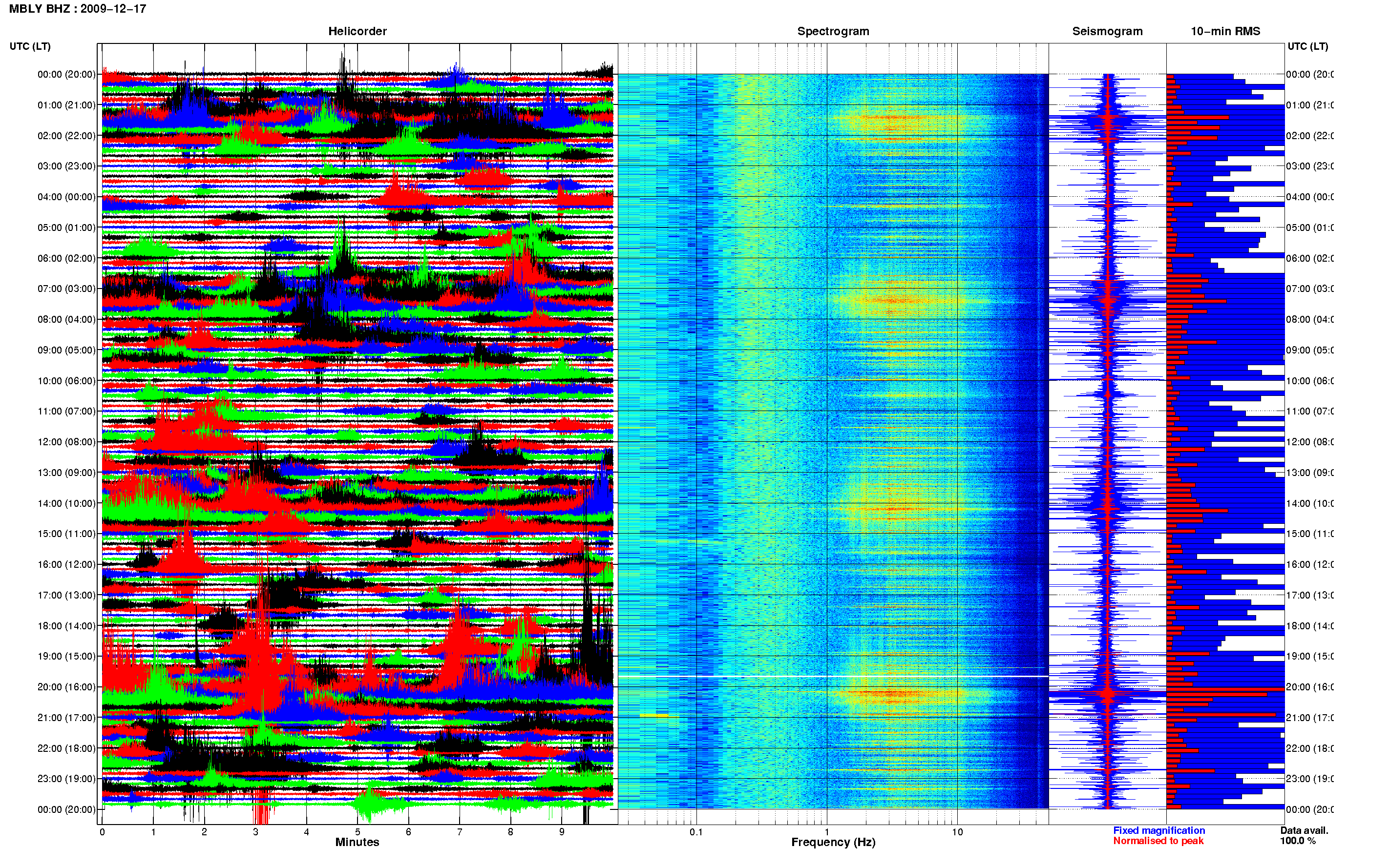This screenshot has width=1389, height=868.
Task: Click the left '02:00 (22:00)' time label
Action: pyautogui.click(x=66, y=136)
